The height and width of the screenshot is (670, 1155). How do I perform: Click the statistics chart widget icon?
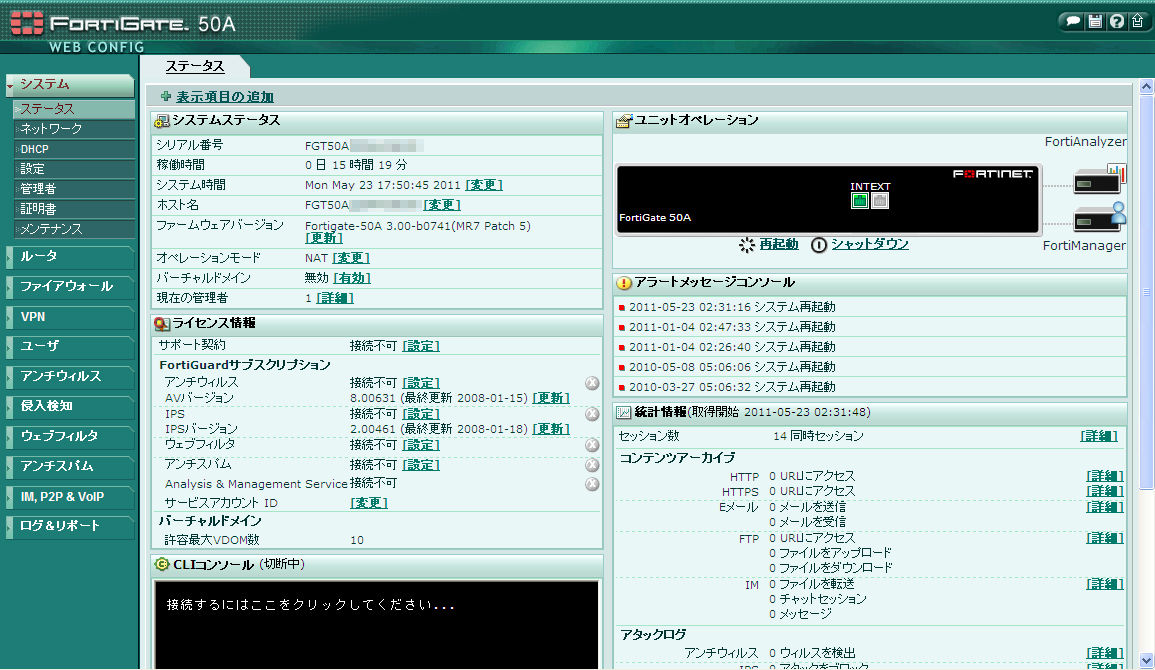coord(624,413)
